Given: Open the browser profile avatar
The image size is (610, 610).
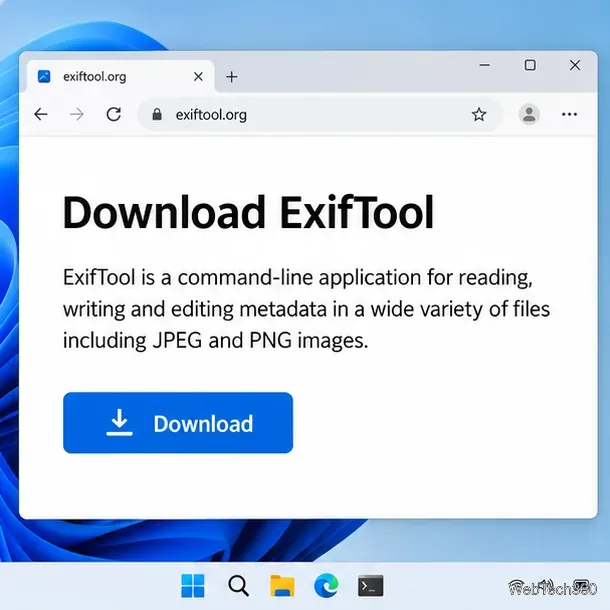Looking at the screenshot, I should pos(529,114).
